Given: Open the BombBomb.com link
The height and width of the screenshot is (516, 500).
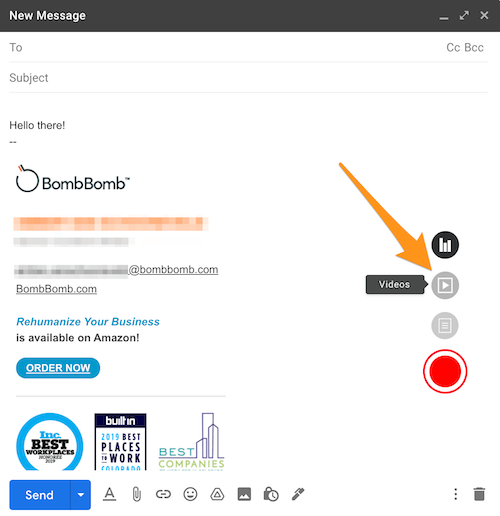Looking at the screenshot, I should (56, 289).
